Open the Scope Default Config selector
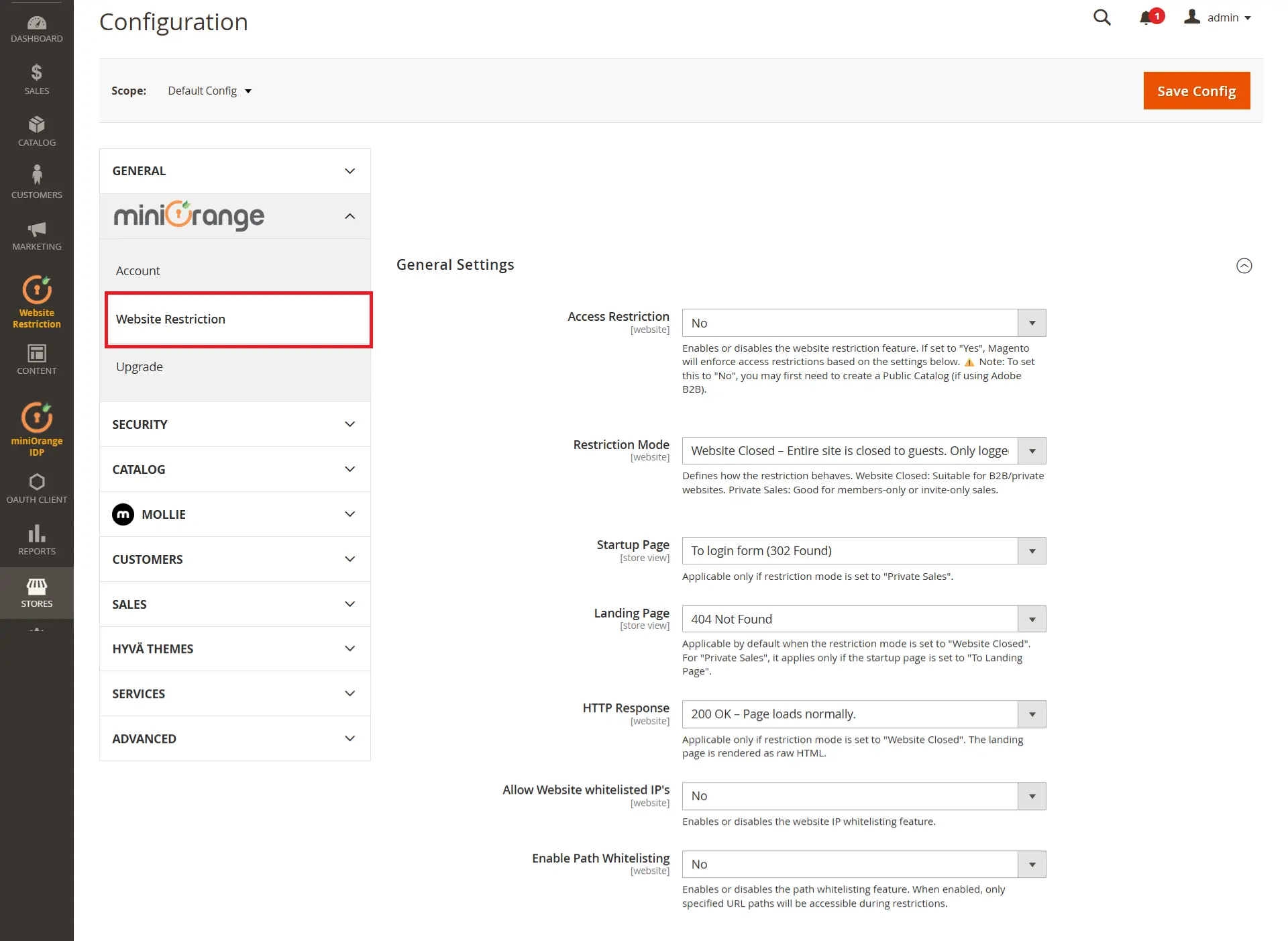Screen dimensions: 1288x941 click(209, 91)
